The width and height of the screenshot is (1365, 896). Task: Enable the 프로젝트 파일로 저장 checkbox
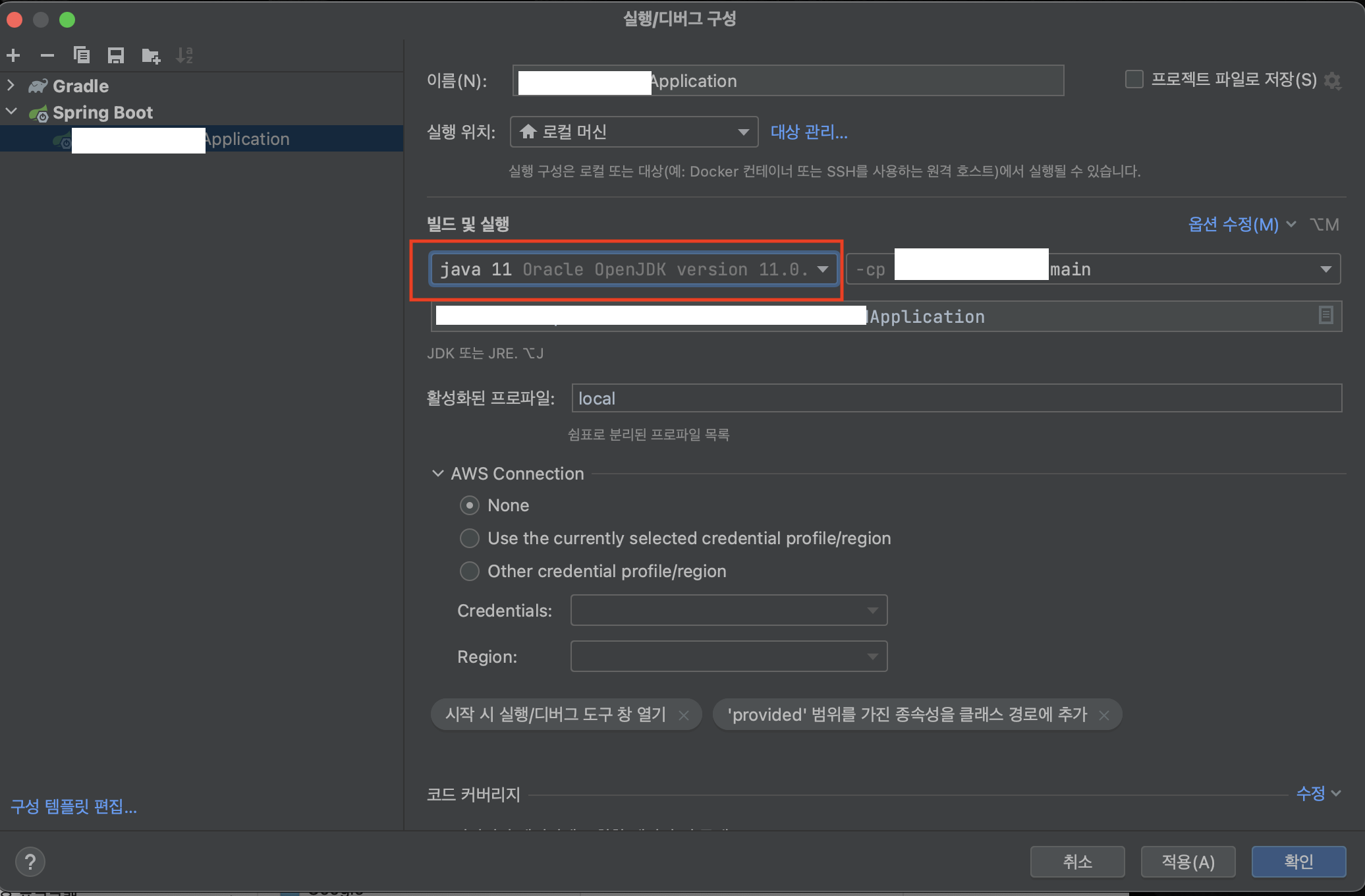click(x=1134, y=80)
